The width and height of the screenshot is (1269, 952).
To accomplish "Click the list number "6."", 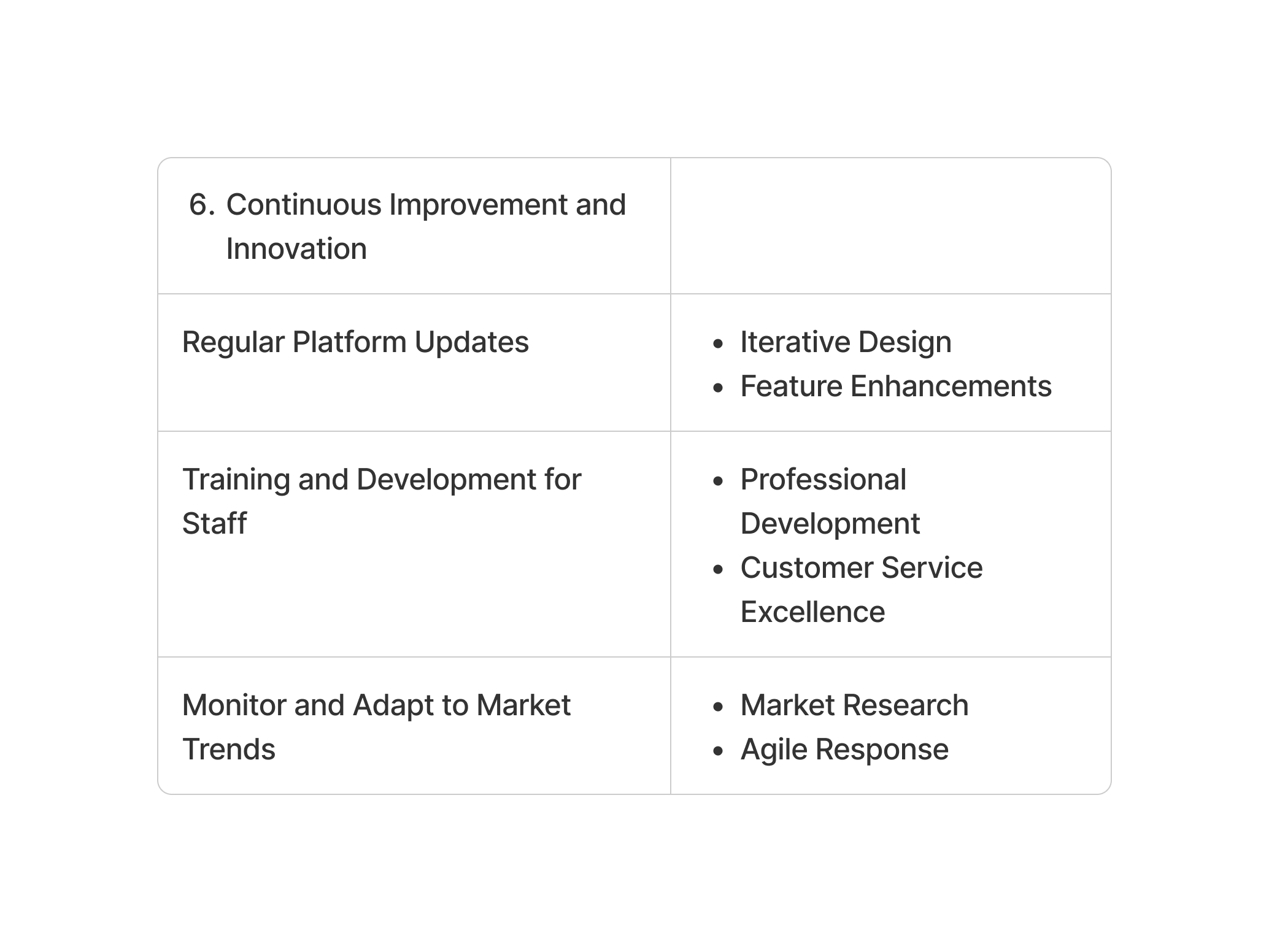I will pos(202,205).
